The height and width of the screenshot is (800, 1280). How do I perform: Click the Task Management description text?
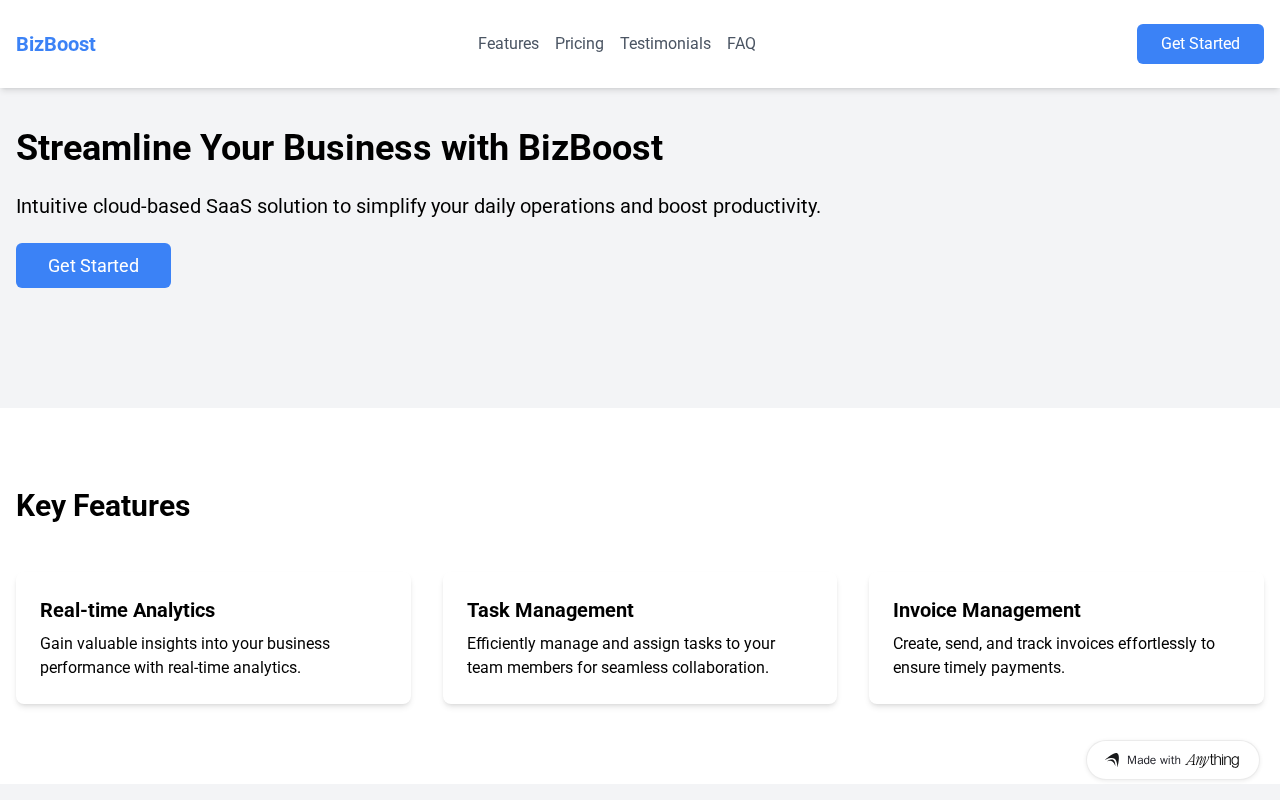tap(620, 655)
